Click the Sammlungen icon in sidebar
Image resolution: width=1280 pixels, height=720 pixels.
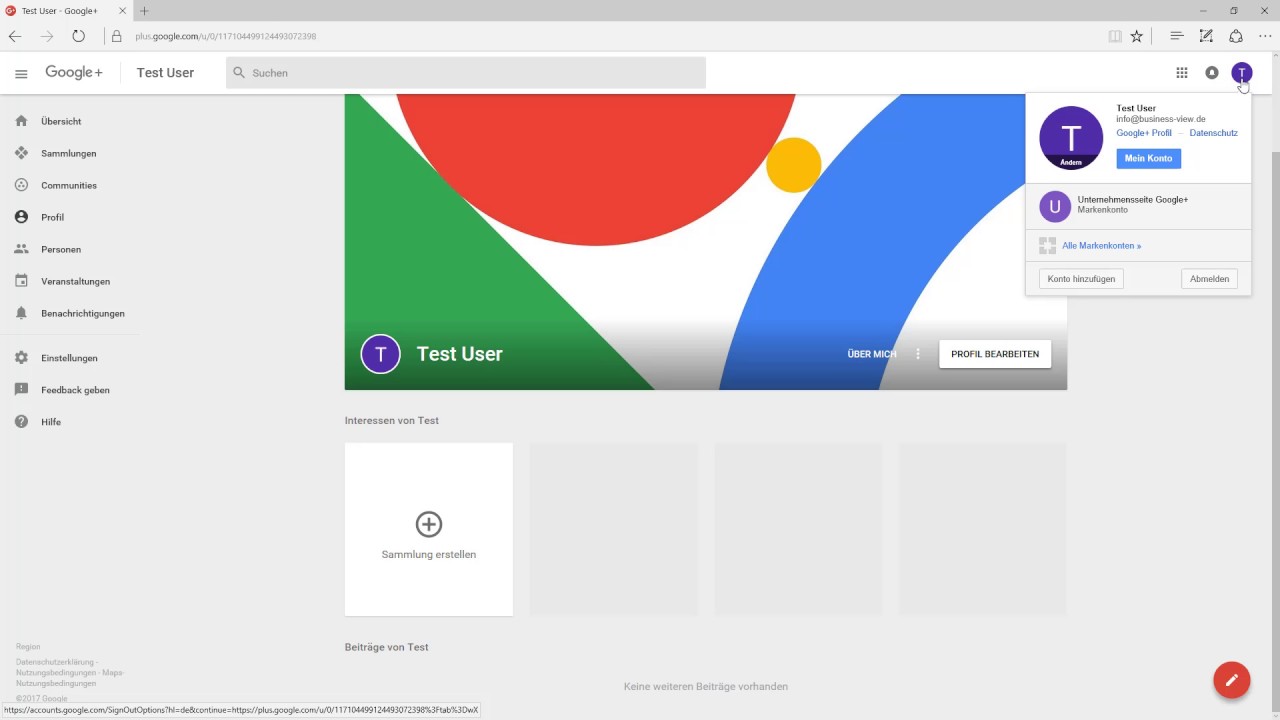pos(21,153)
